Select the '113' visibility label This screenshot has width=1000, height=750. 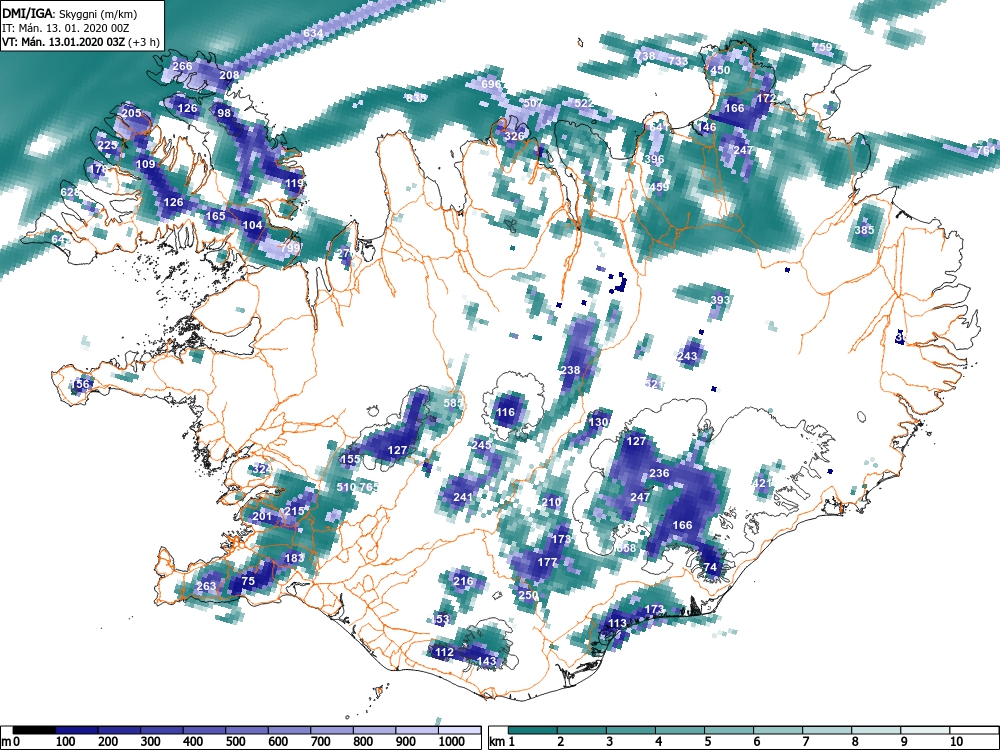coord(617,622)
